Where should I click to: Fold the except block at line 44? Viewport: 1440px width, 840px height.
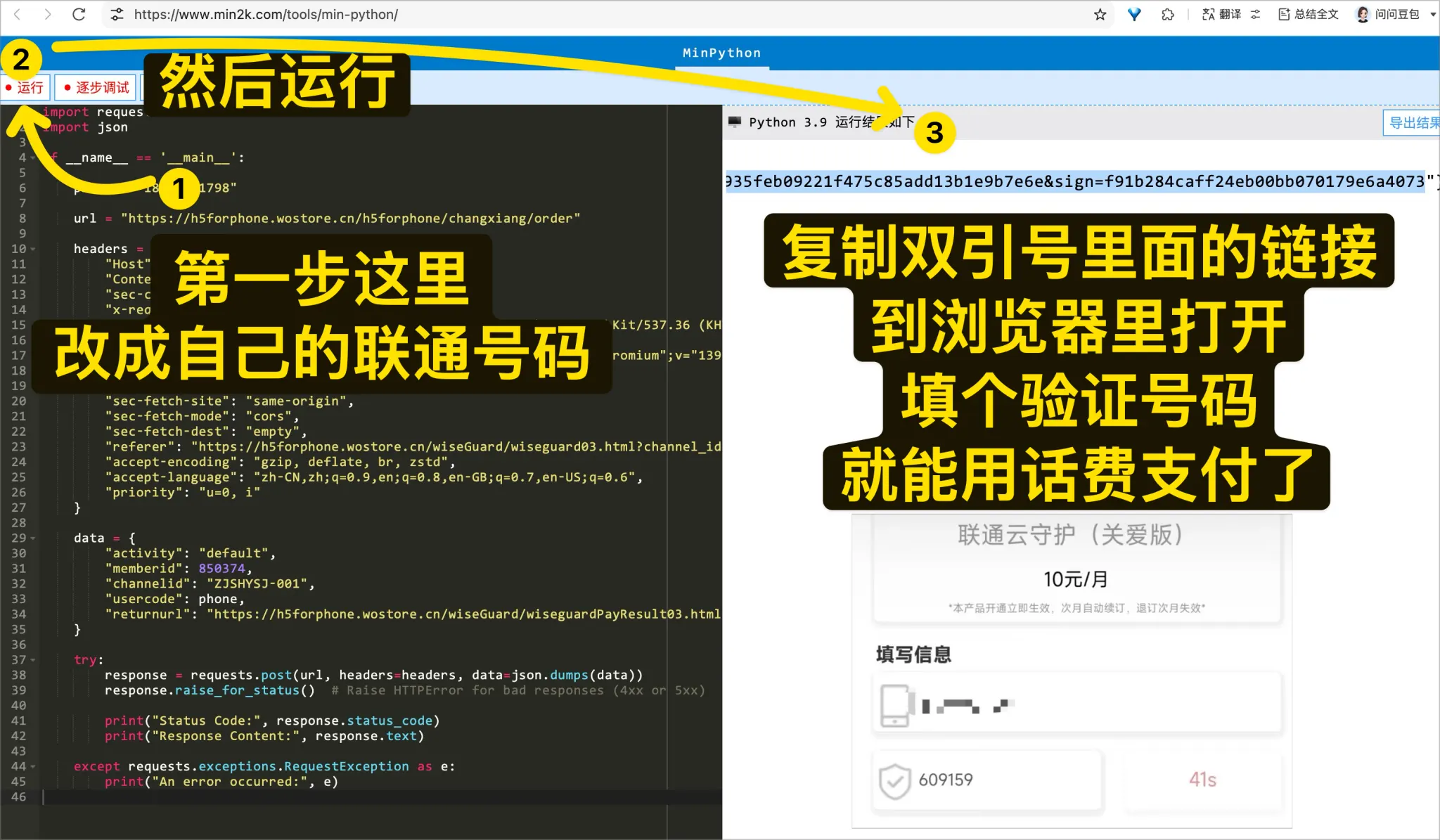click(x=33, y=767)
